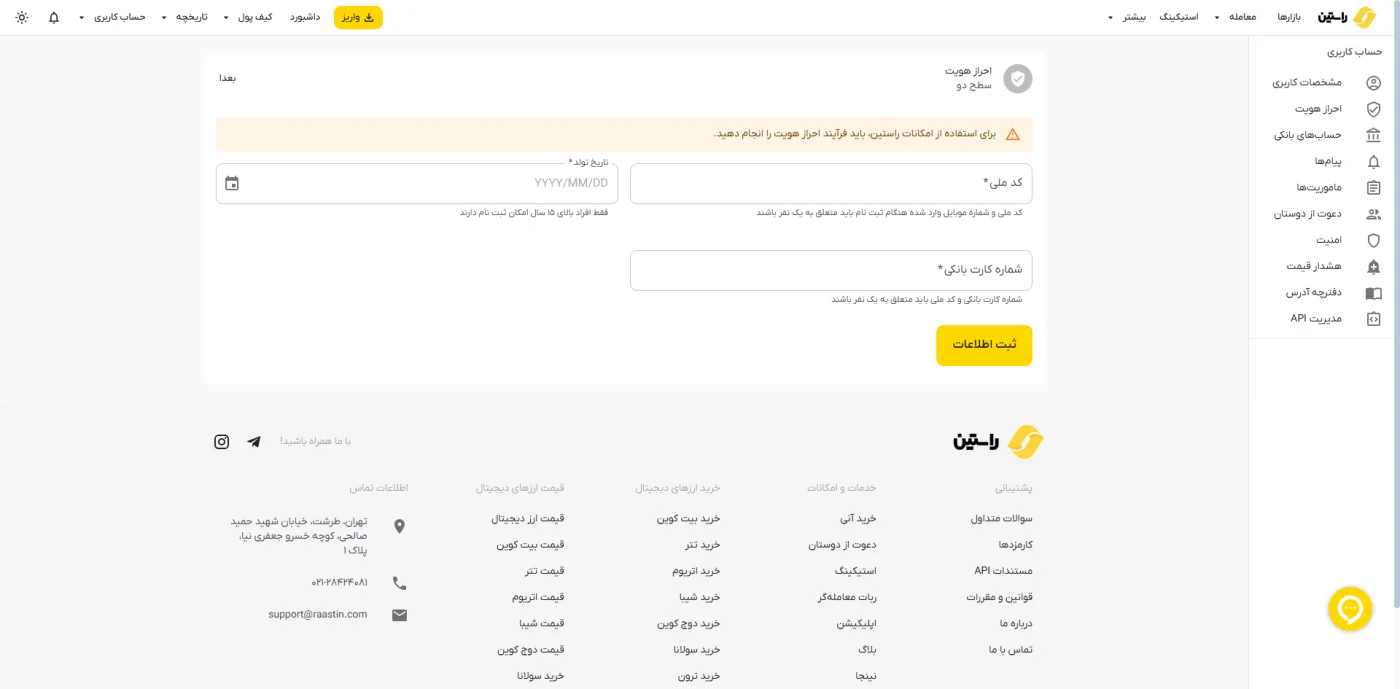Open مستندات API footer link
This screenshot has width=1400, height=689.
click(1003, 571)
